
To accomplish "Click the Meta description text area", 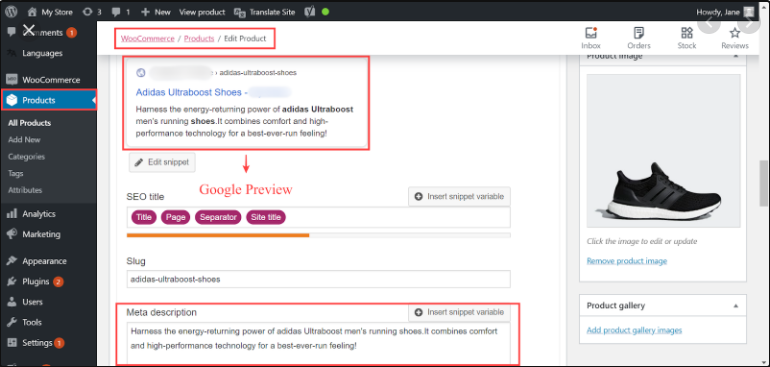I will click(318, 343).
